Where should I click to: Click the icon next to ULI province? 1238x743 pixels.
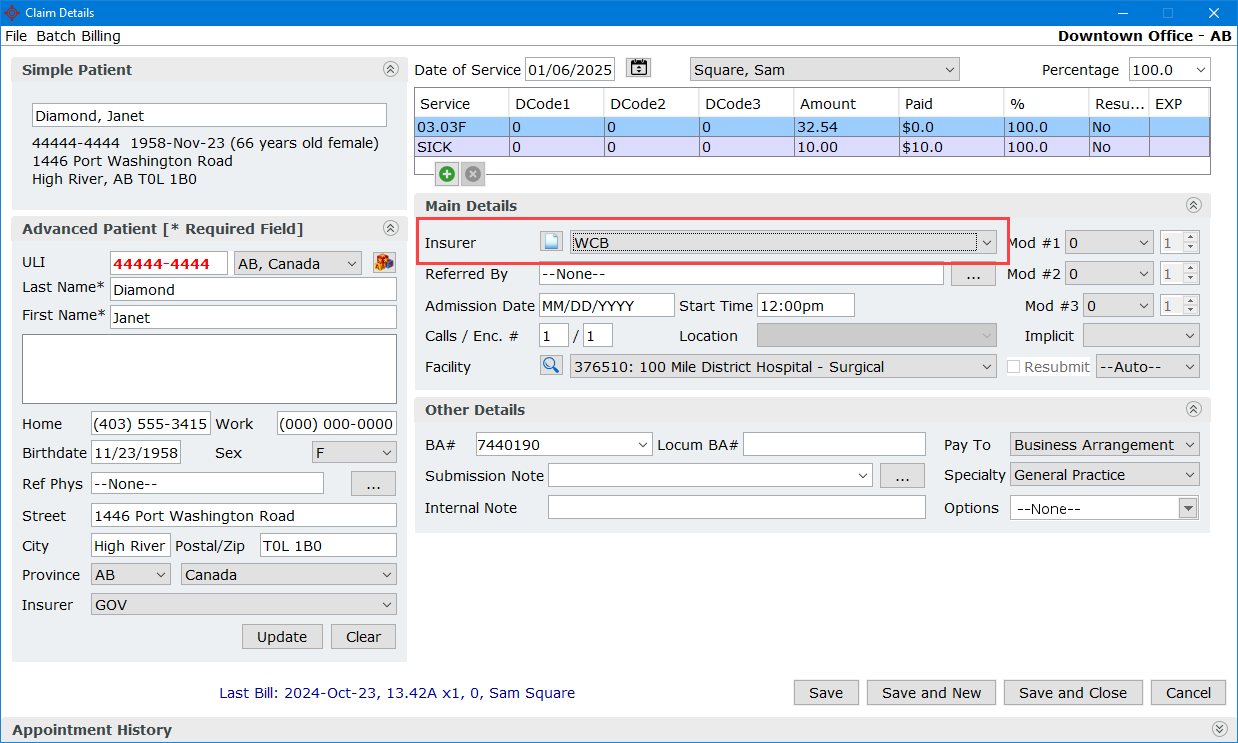pyautogui.click(x=384, y=263)
